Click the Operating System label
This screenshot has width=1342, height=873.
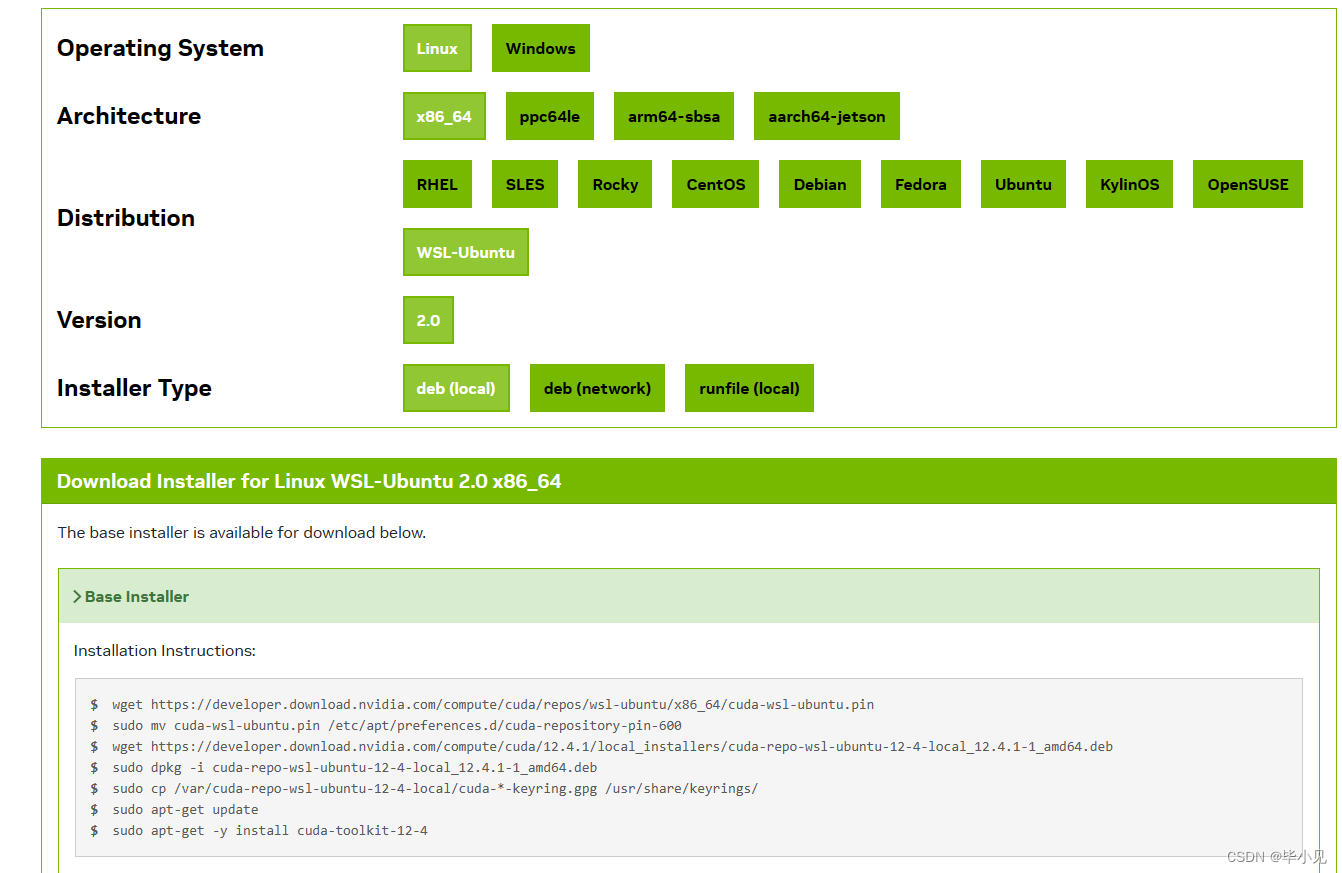pyautogui.click(x=160, y=48)
